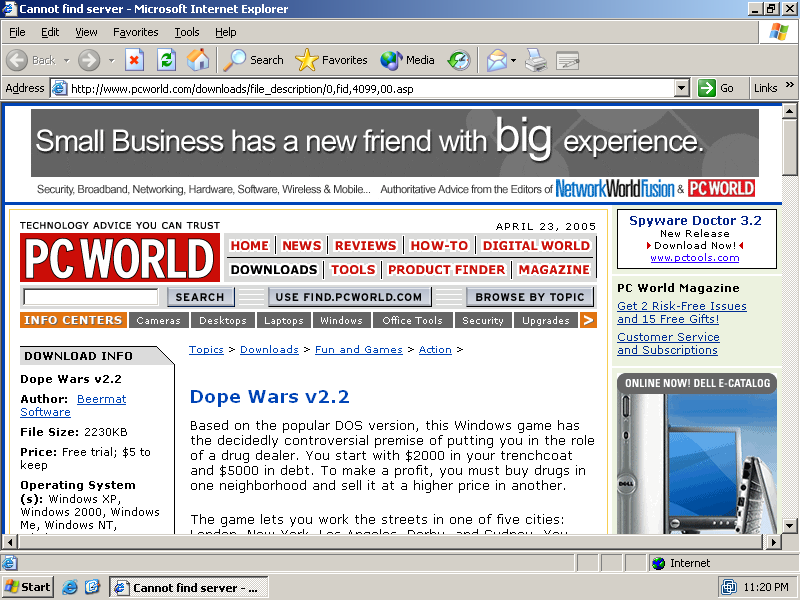Open the Media pane from the toolbar

tap(407, 60)
